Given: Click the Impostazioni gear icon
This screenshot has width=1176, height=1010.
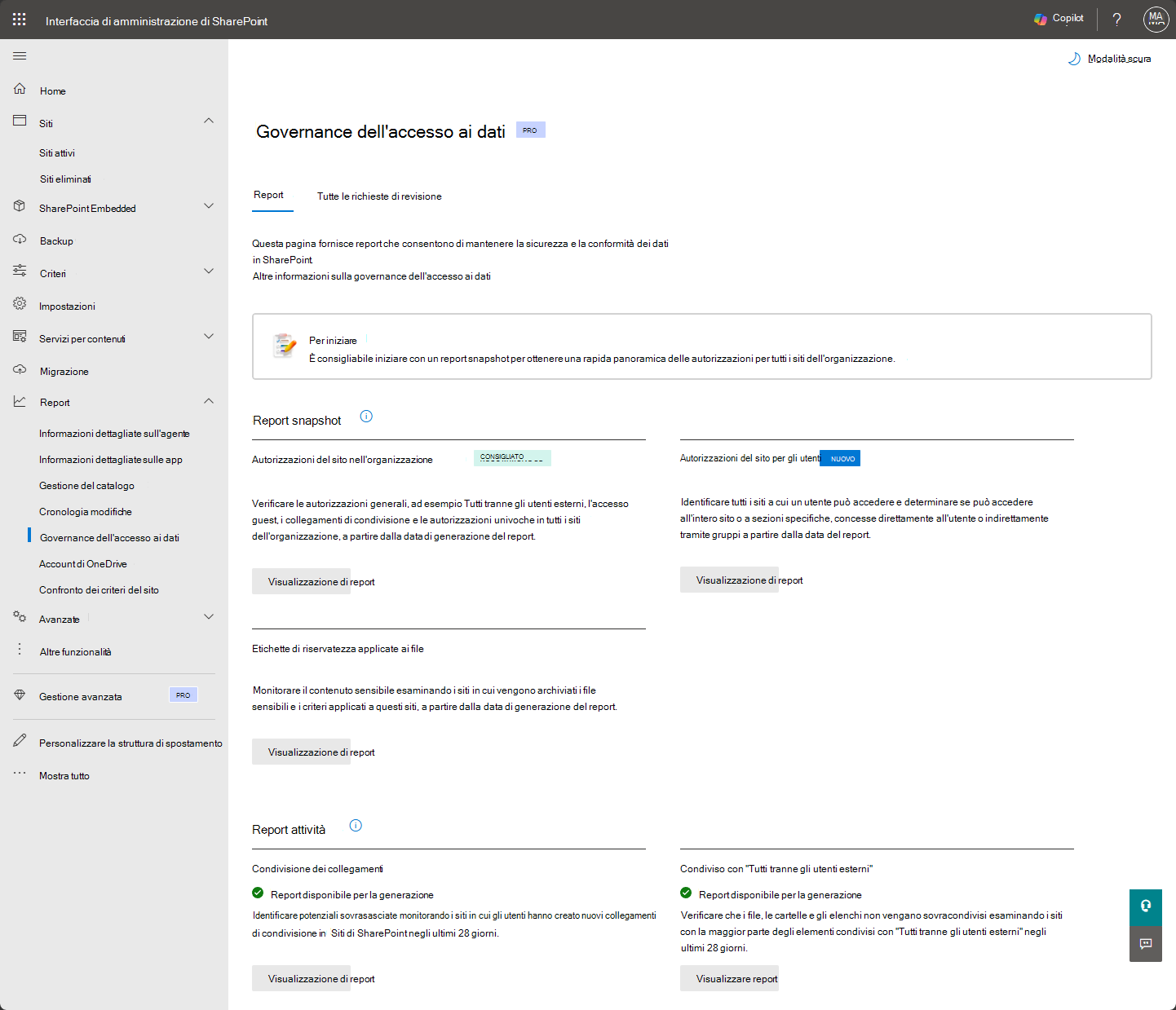Looking at the screenshot, I should 20,303.
